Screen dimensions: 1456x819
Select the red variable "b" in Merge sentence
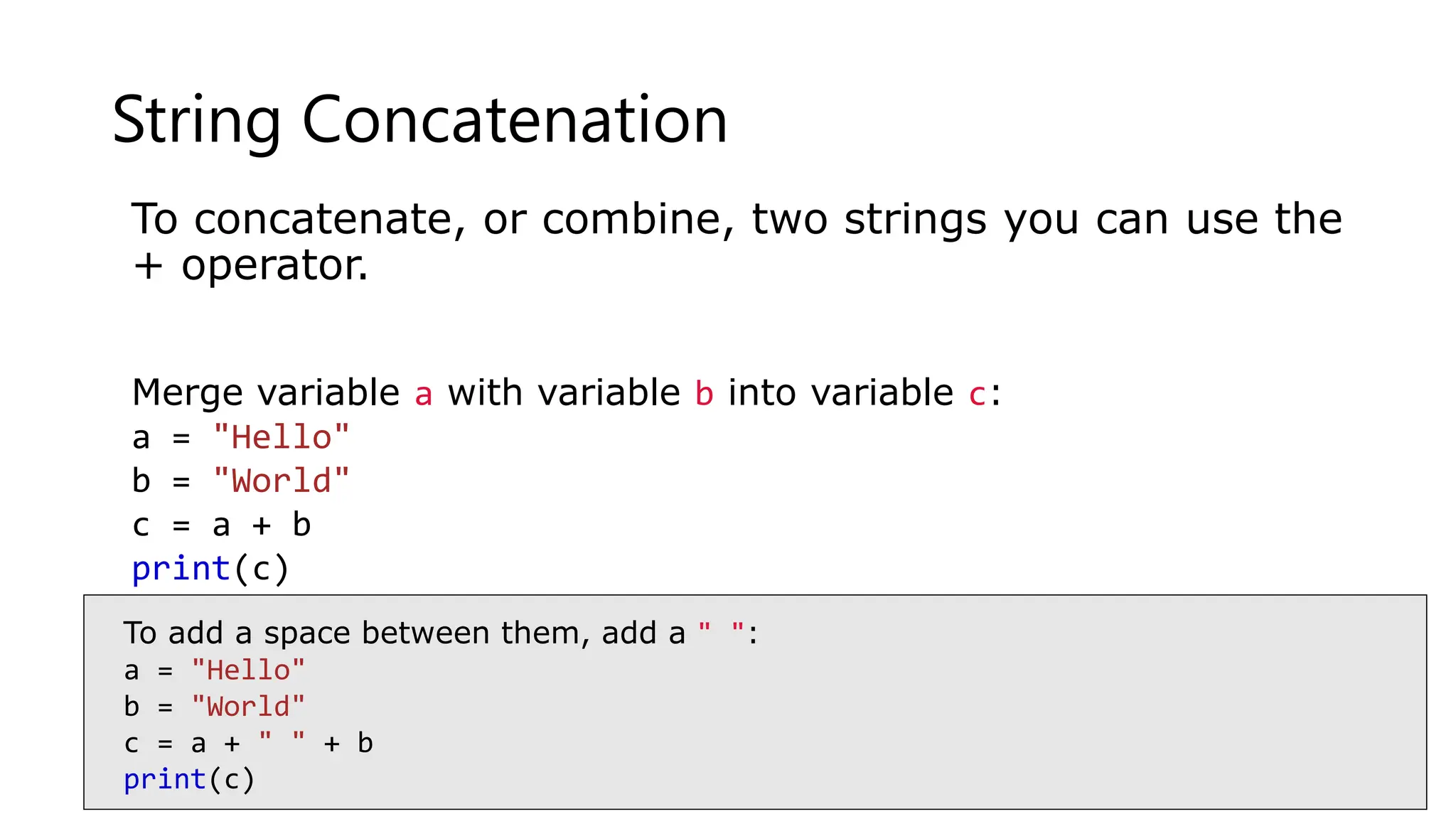pyautogui.click(x=704, y=393)
